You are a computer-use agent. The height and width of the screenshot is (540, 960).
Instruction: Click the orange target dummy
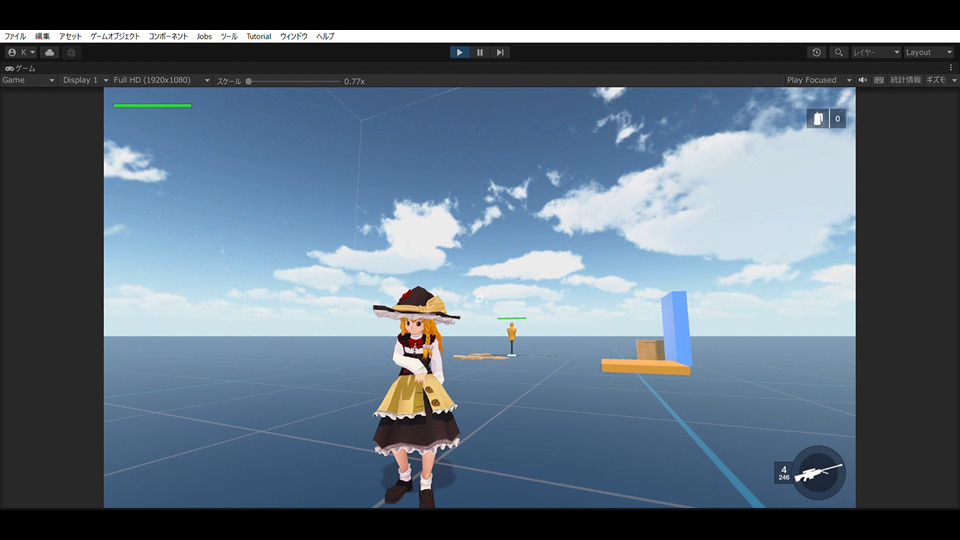[x=512, y=339]
